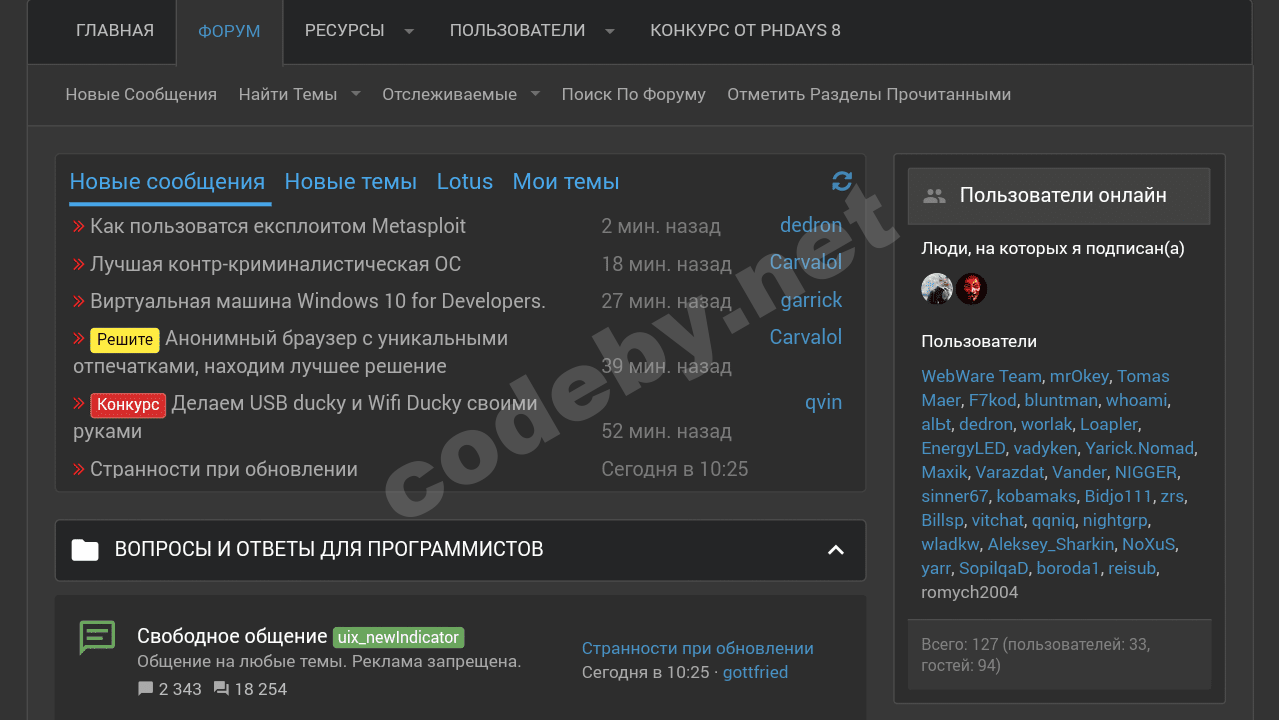Screen dimensions: 1279x720
Task: Open thread Лучшая контр-криминалистическая ОС
Action: (x=276, y=264)
